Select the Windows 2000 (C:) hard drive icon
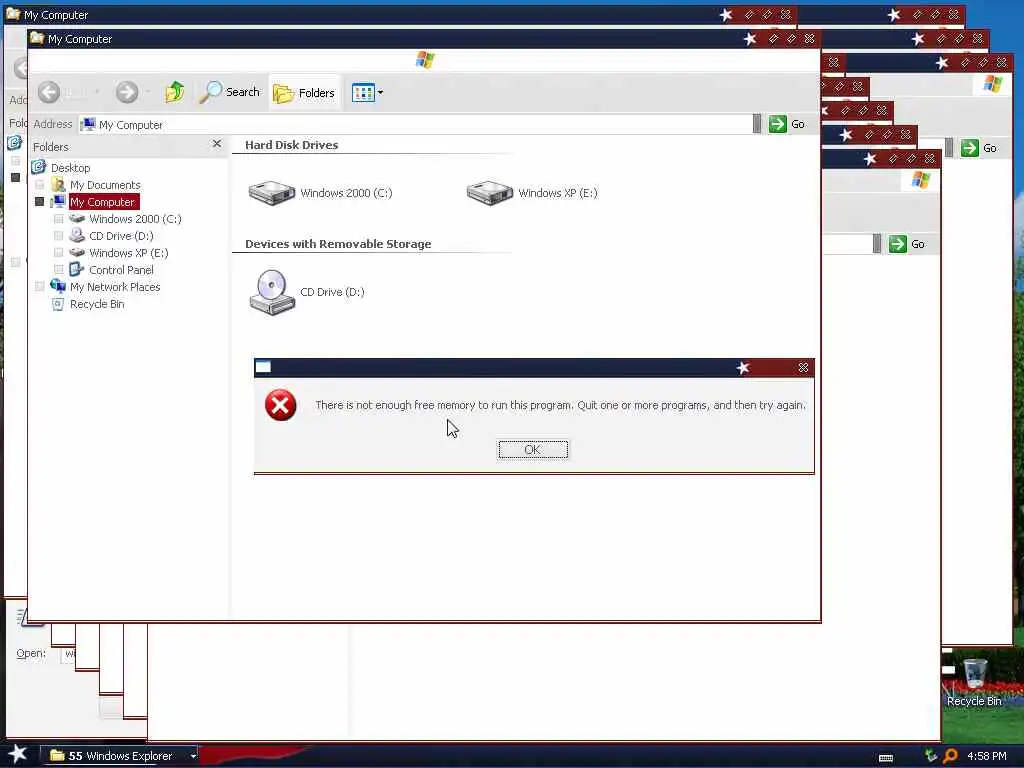1024x768 pixels. click(272, 193)
